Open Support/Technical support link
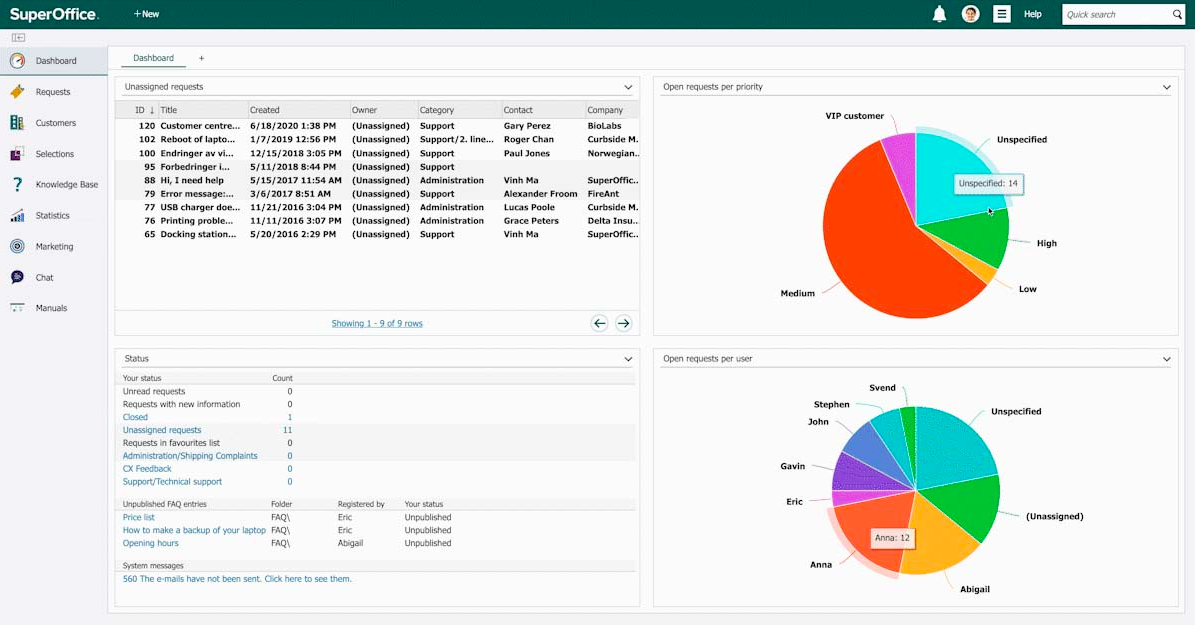 (x=172, y=482)
